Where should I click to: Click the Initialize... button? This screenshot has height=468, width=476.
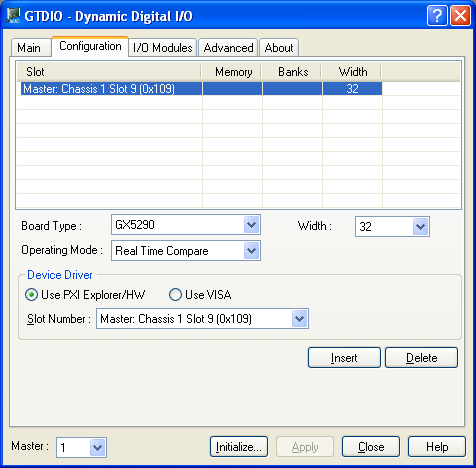coord(239,447)
